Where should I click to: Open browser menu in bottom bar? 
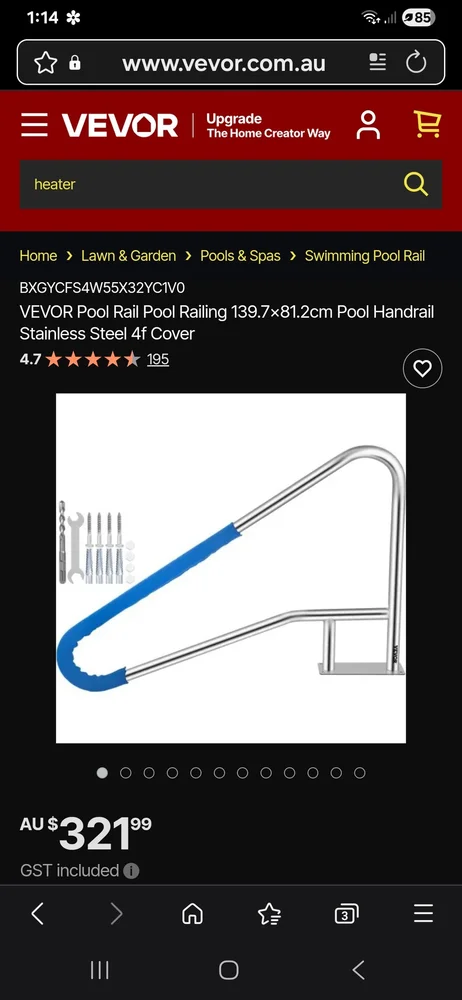coord(423,914)
